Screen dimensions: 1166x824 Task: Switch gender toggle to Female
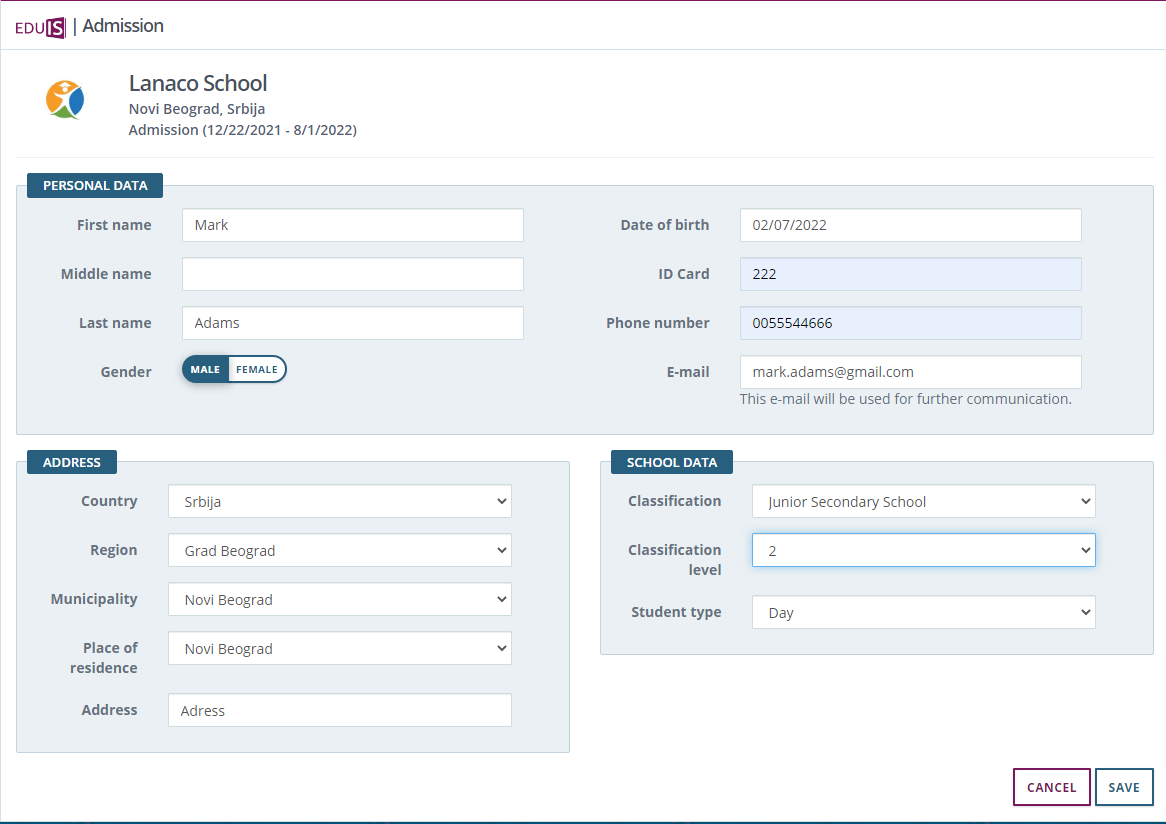(257, 370)
